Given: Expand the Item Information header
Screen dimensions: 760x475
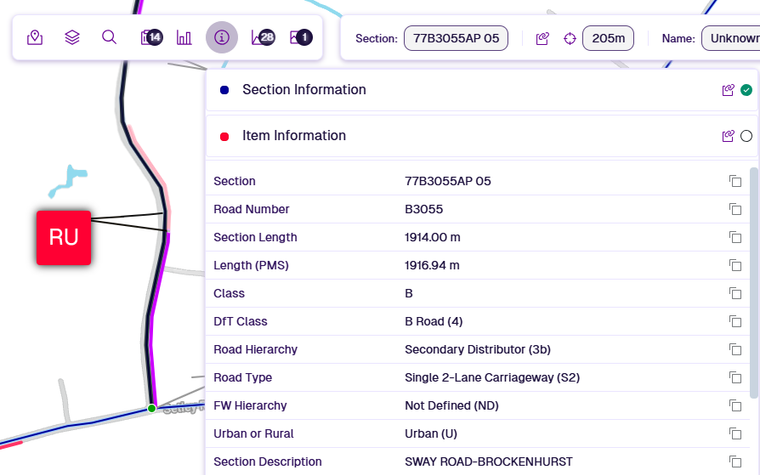Looking at the screenshot, I should click(x=482, y=136).
